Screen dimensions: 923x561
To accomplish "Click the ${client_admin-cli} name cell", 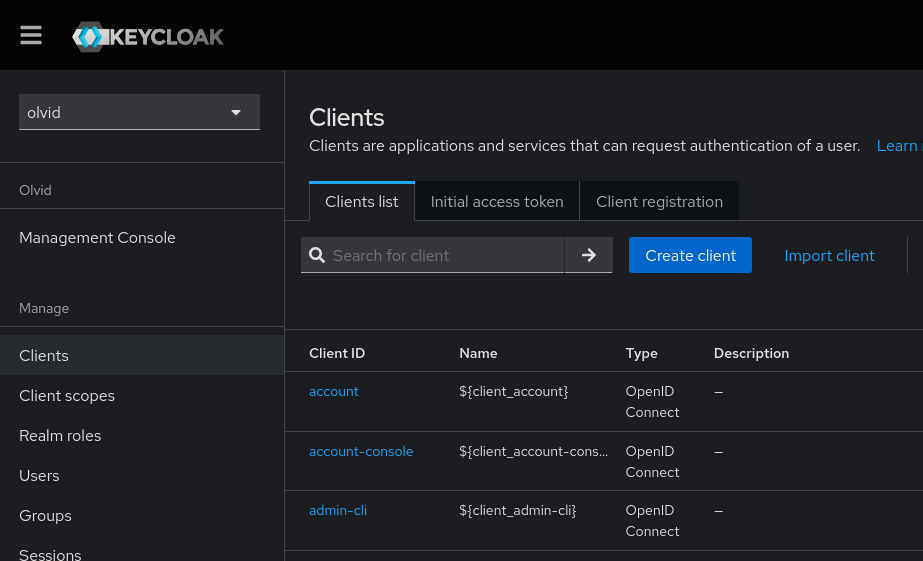I will [x=518, y=510].
